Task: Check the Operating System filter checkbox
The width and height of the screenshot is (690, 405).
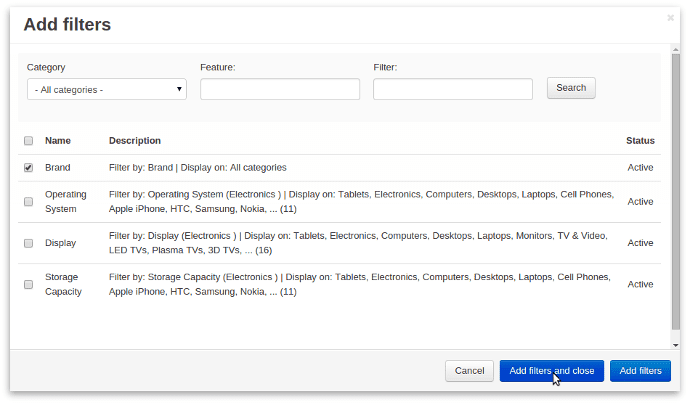Action: pos(28,202)
